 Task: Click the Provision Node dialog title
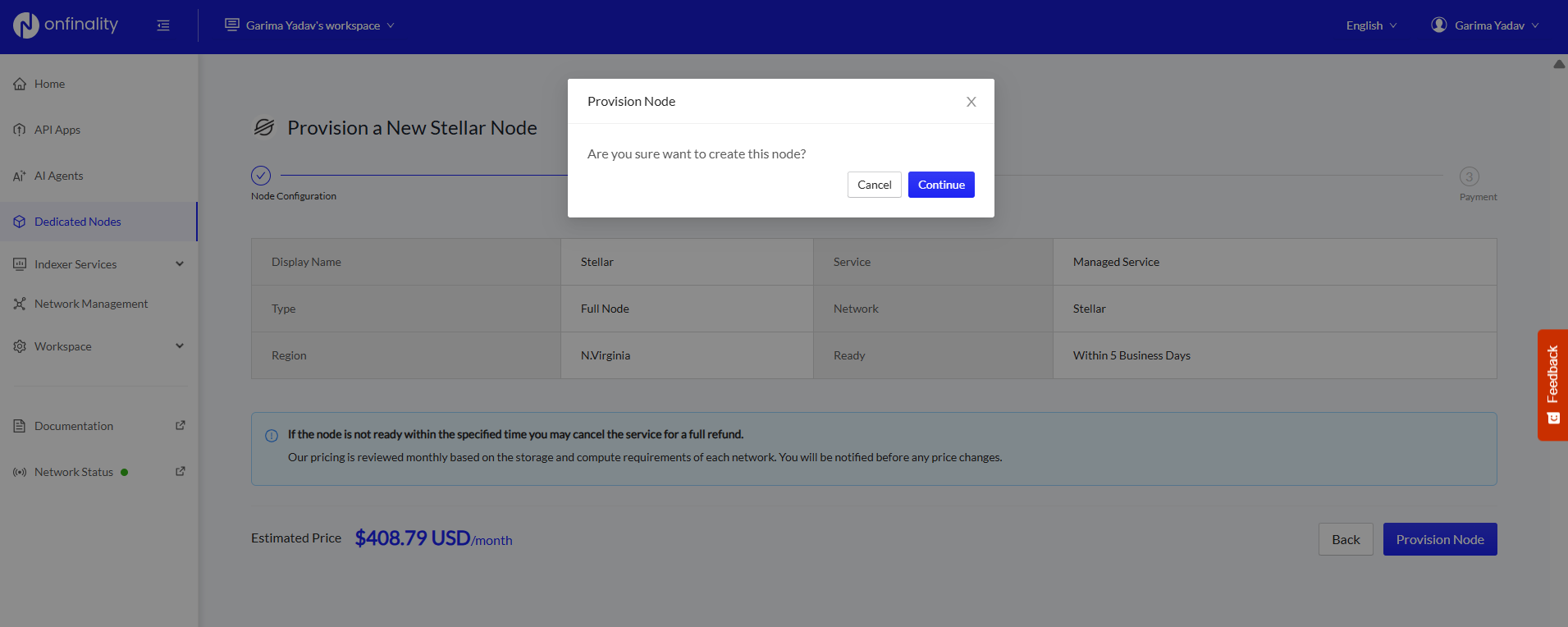[x=631, y=101]
